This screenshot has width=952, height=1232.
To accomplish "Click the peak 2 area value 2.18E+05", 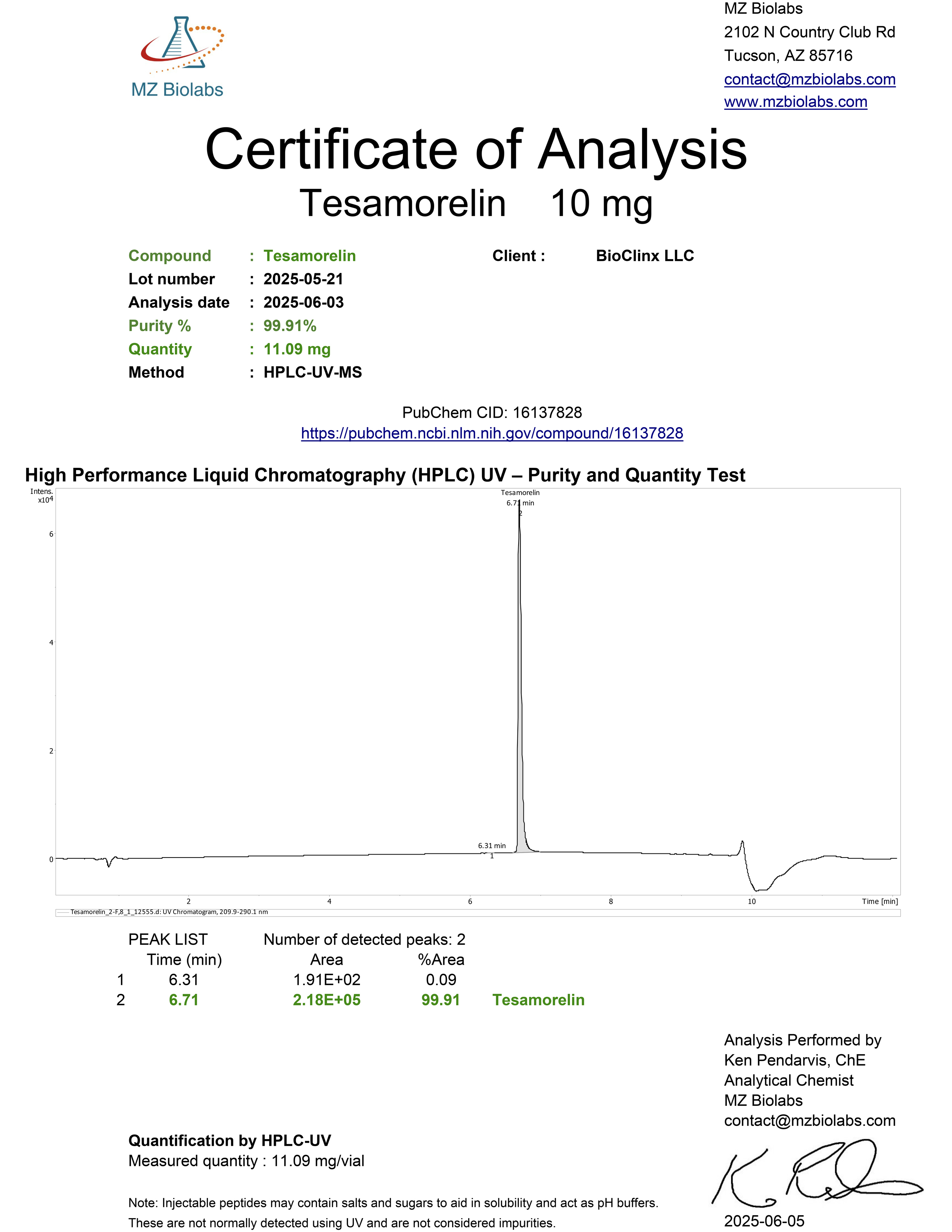I will tap(327, 999).
